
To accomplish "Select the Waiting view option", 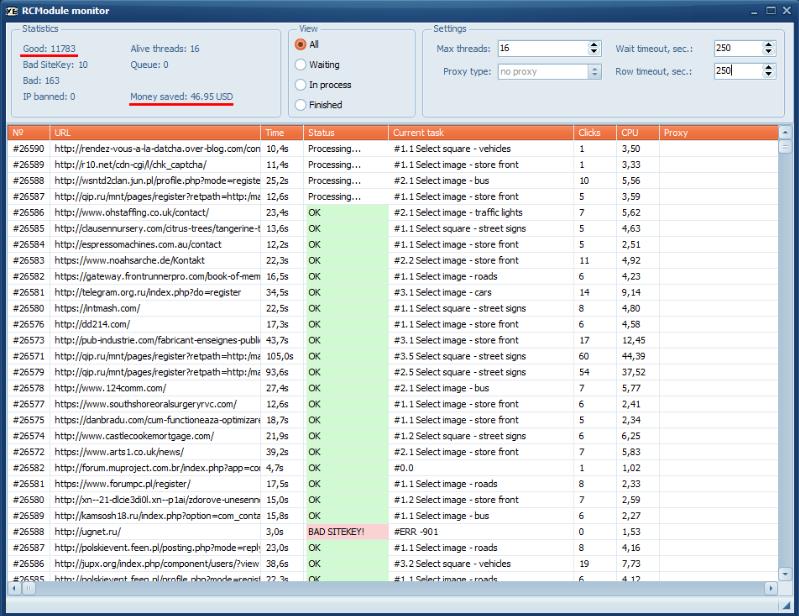I will 317,65.
